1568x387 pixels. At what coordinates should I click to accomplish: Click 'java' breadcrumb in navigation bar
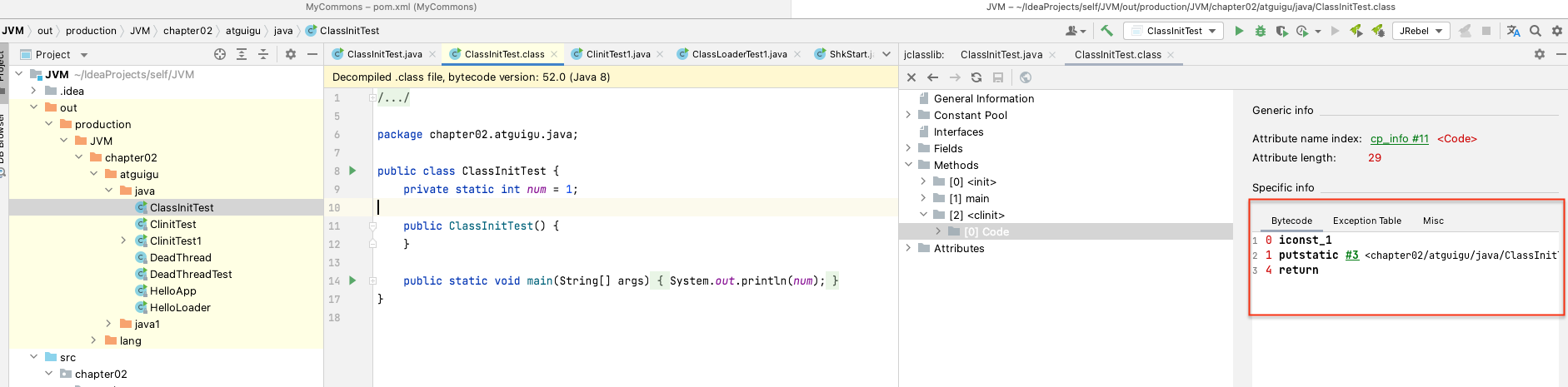pyautogui.click(x=283, y=31)
